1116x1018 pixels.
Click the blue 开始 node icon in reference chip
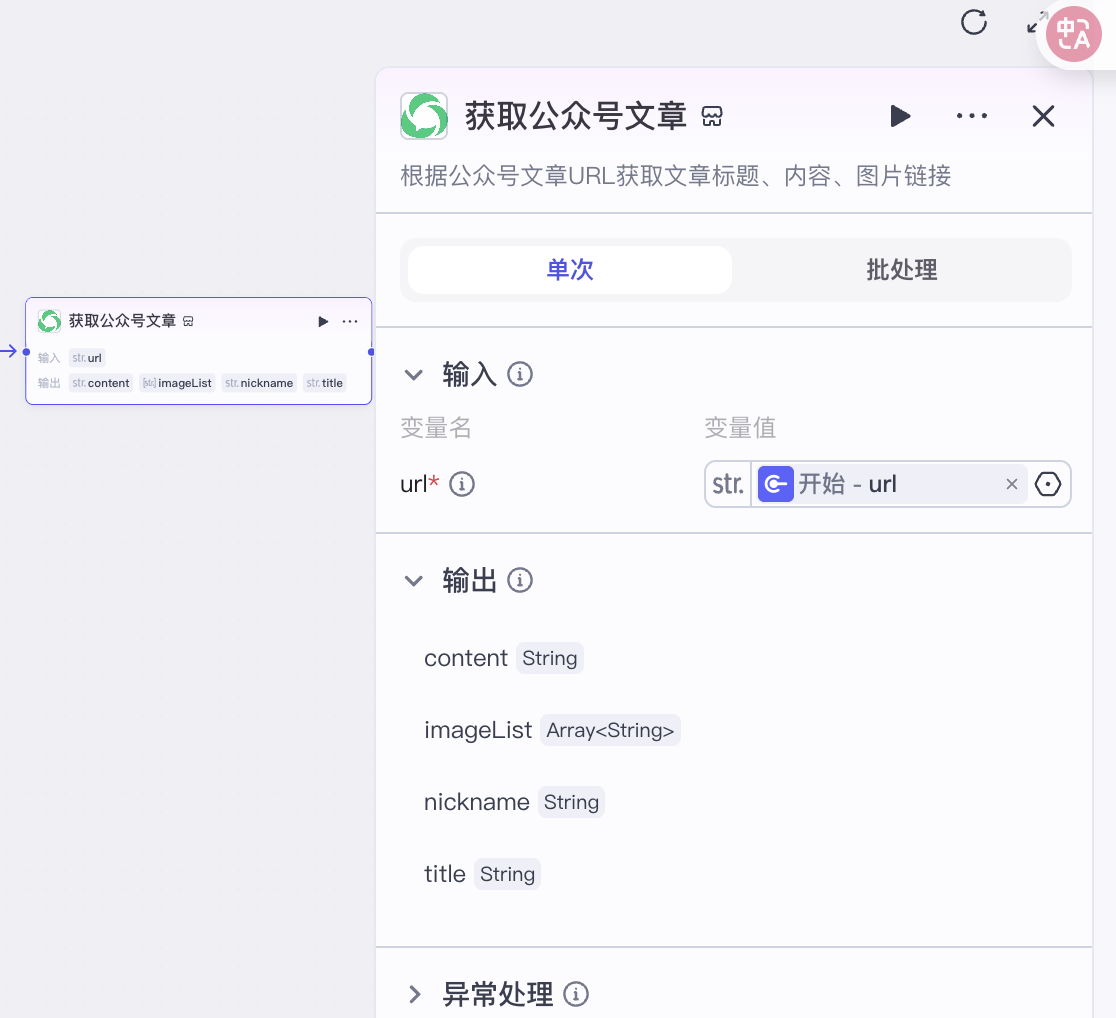[776, 484]
